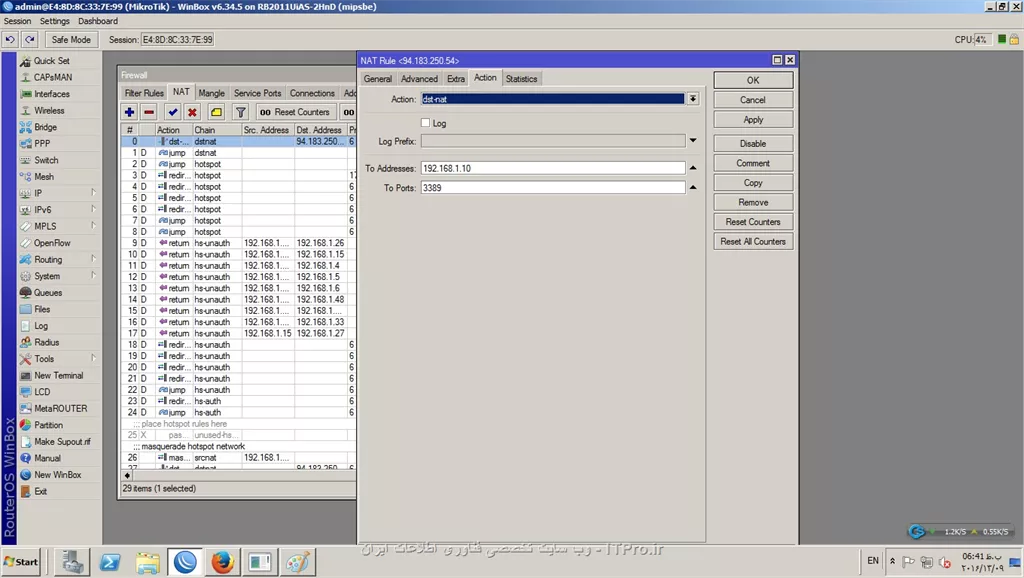Open Interfaces in the sidebar
Screen dimensions: 1024x578
coord(51,94)
